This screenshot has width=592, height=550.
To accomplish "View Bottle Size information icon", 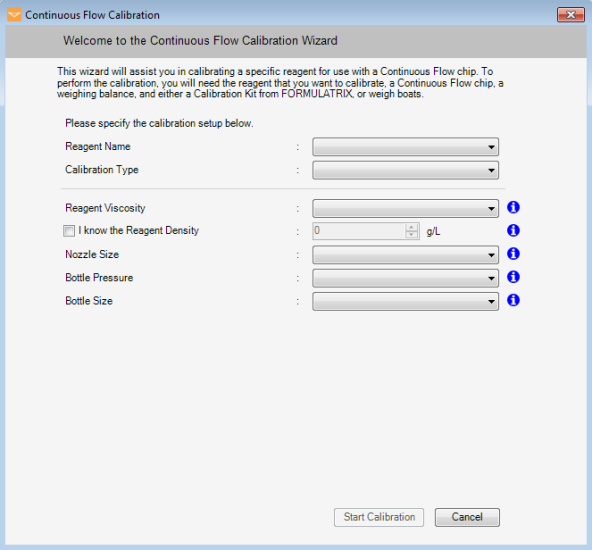I will [x=513, y=300].
